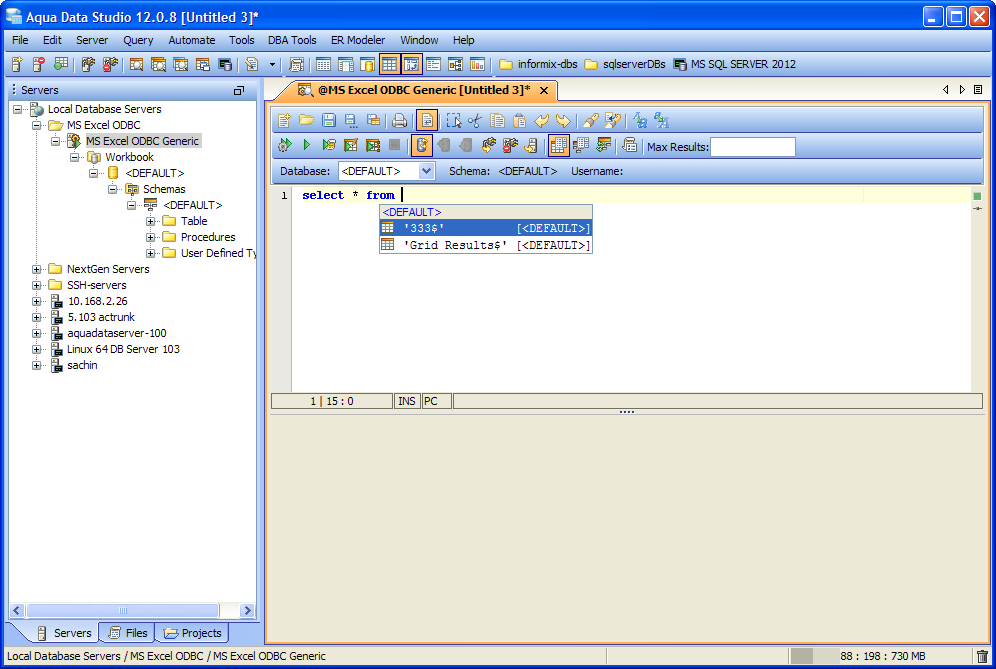996x669 pixels.
Task: Click the chart visualization icon in main toolbar
Action: [477, 64]
